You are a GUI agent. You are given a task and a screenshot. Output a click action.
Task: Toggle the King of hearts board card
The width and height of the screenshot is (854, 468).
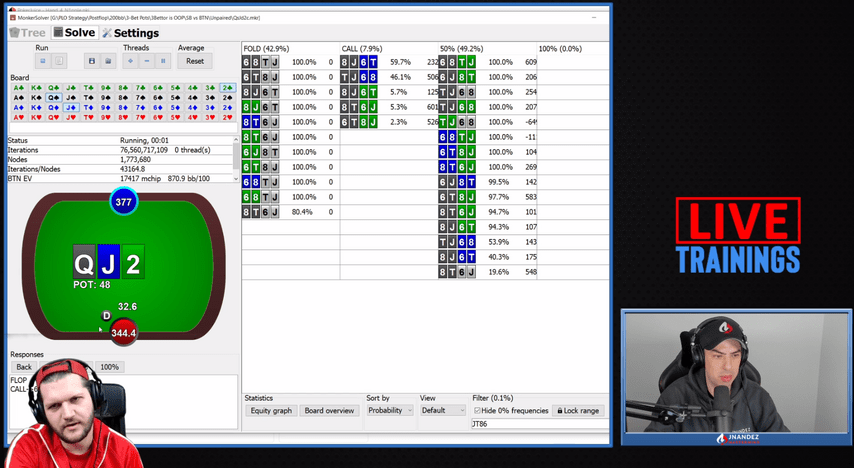point(36,117)
